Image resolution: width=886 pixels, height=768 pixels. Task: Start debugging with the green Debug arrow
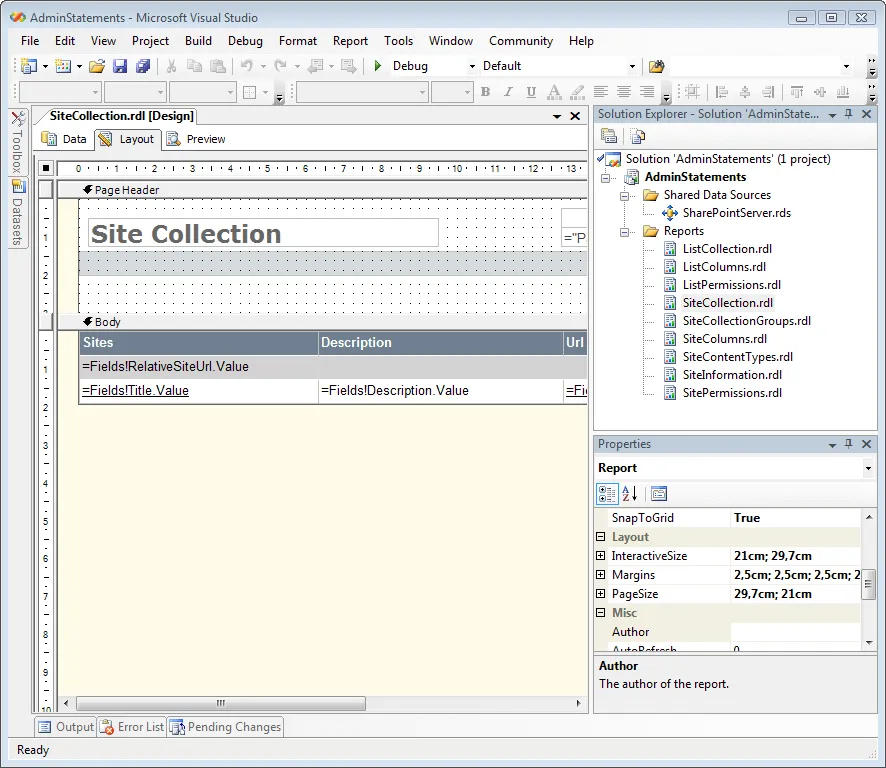tap(379, 67)
